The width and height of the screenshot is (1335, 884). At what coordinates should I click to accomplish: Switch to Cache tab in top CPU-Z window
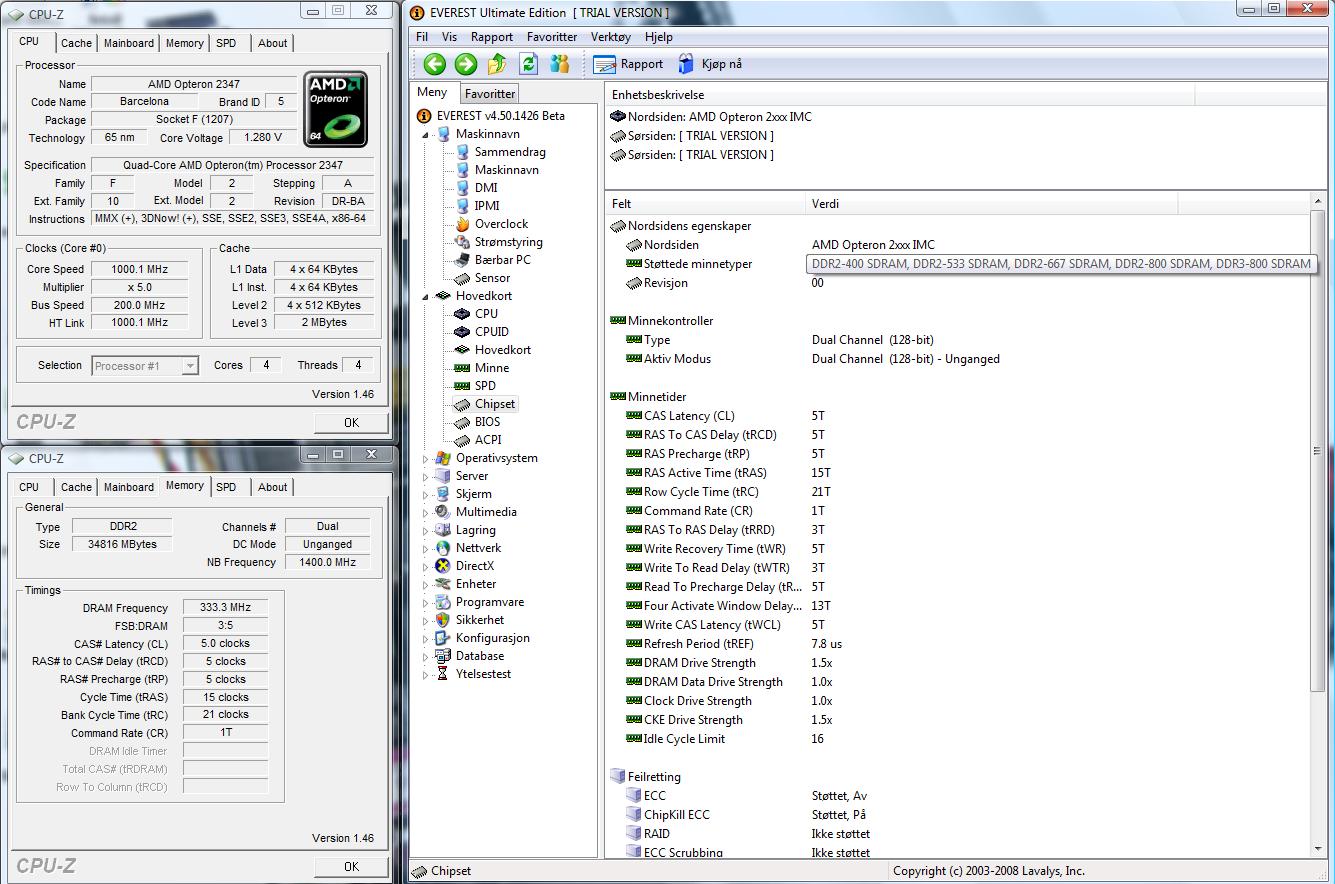[x=76, y=43]
